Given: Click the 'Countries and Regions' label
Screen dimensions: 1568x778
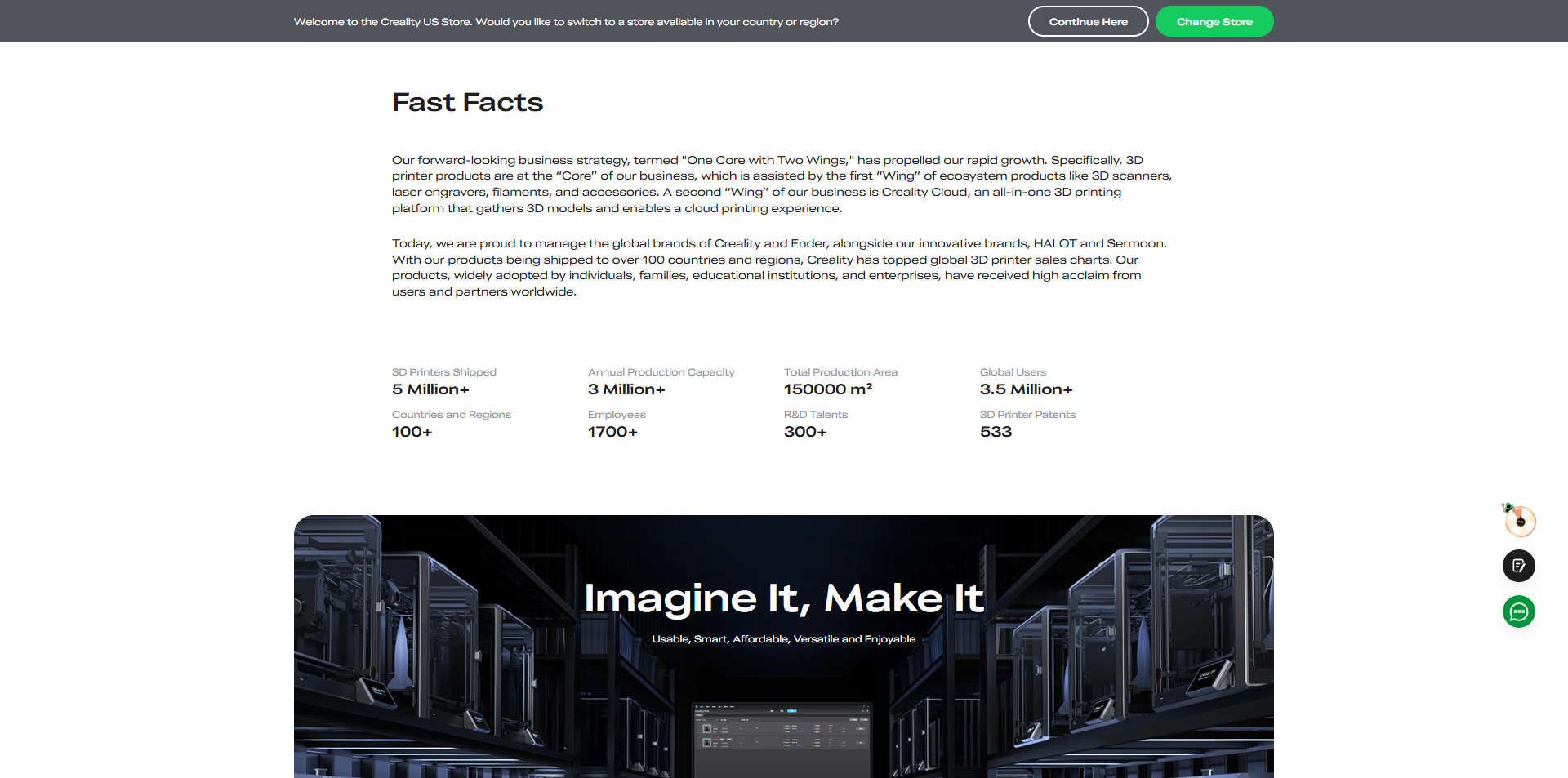Looking at the screenshot, I should (451, 415).
